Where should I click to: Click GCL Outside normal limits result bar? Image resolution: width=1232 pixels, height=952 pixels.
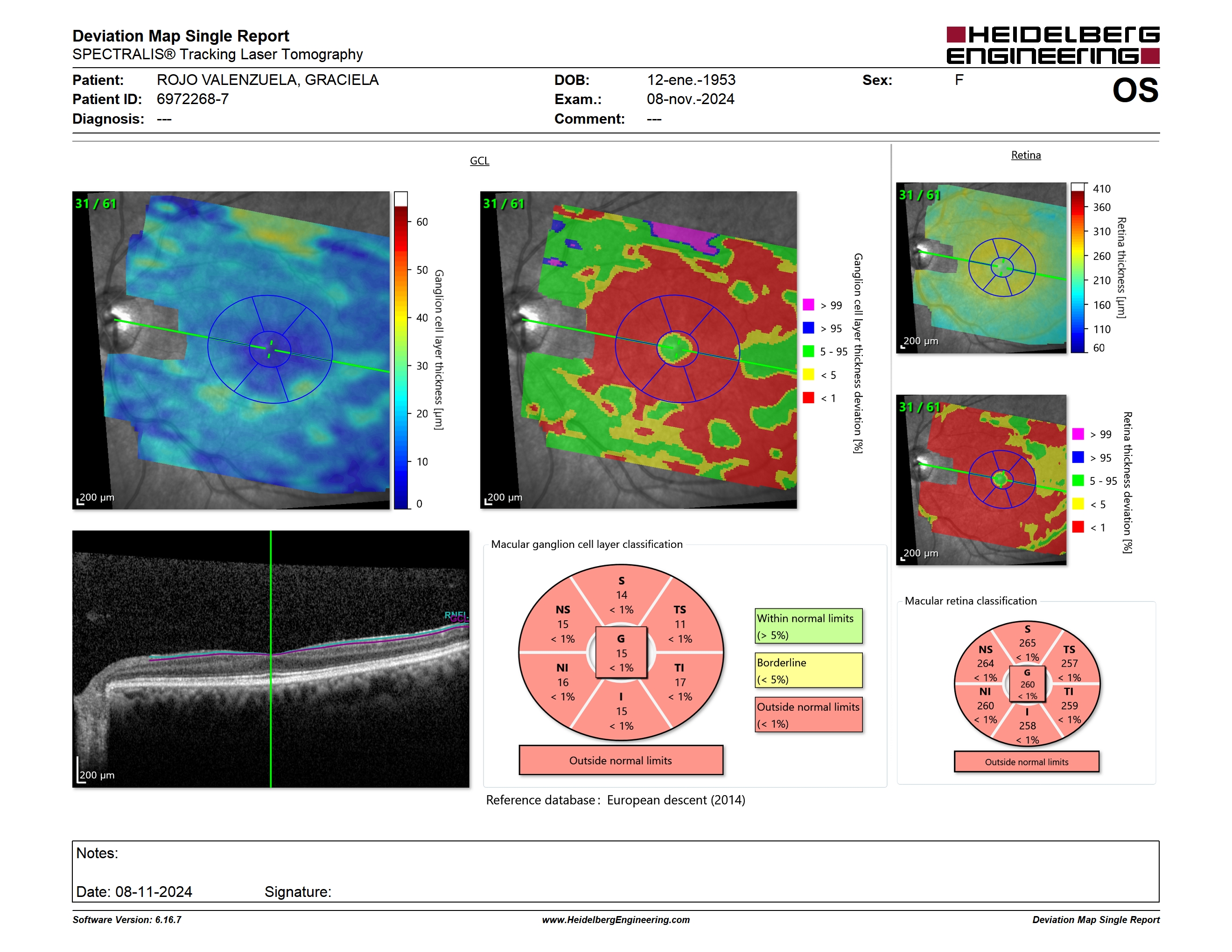tap(621, 760)
